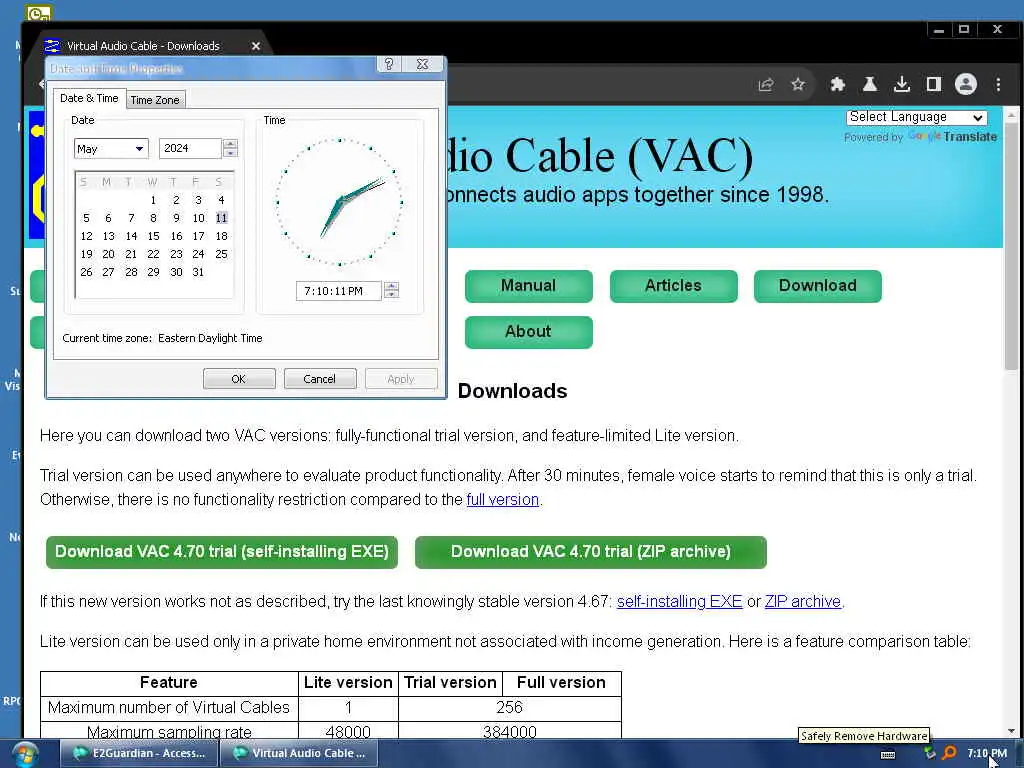Select the Date & Time tab

89,98
